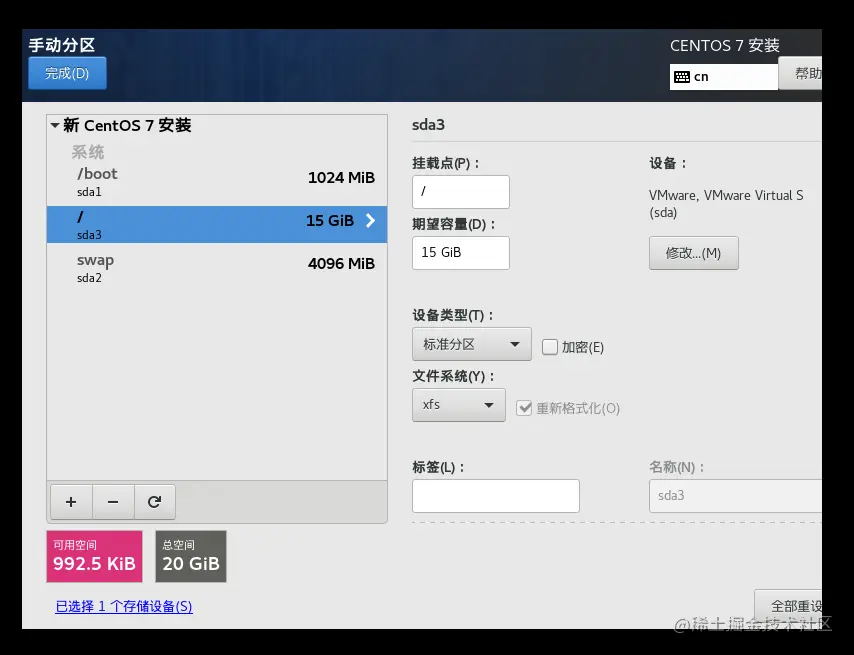Click the 修改...(M) modify device button
The width and height of the screenshot is (854, 655).
[x=693, y=253]
